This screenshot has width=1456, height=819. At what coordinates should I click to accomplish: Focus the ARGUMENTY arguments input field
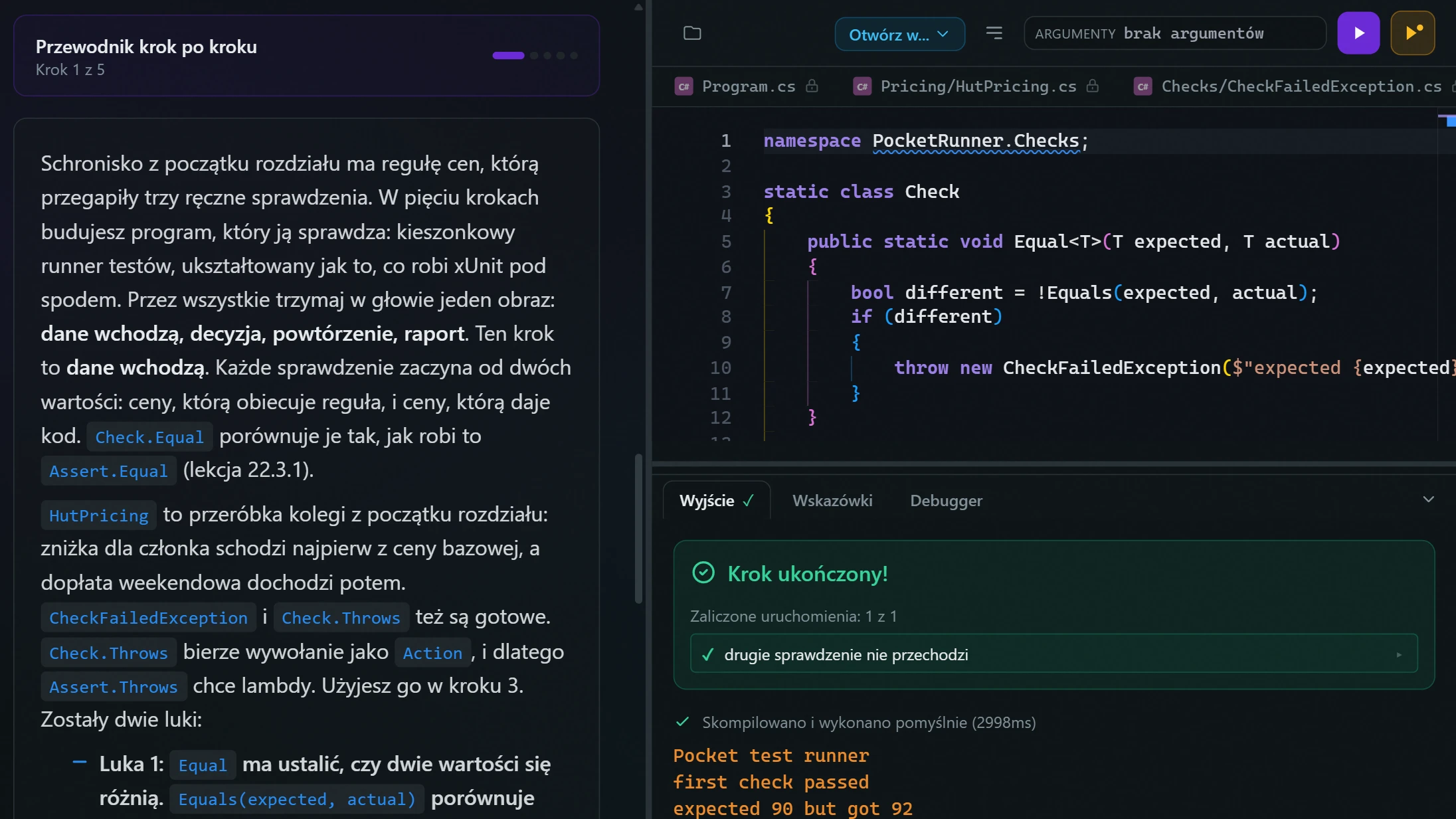tap(1174, 33)
